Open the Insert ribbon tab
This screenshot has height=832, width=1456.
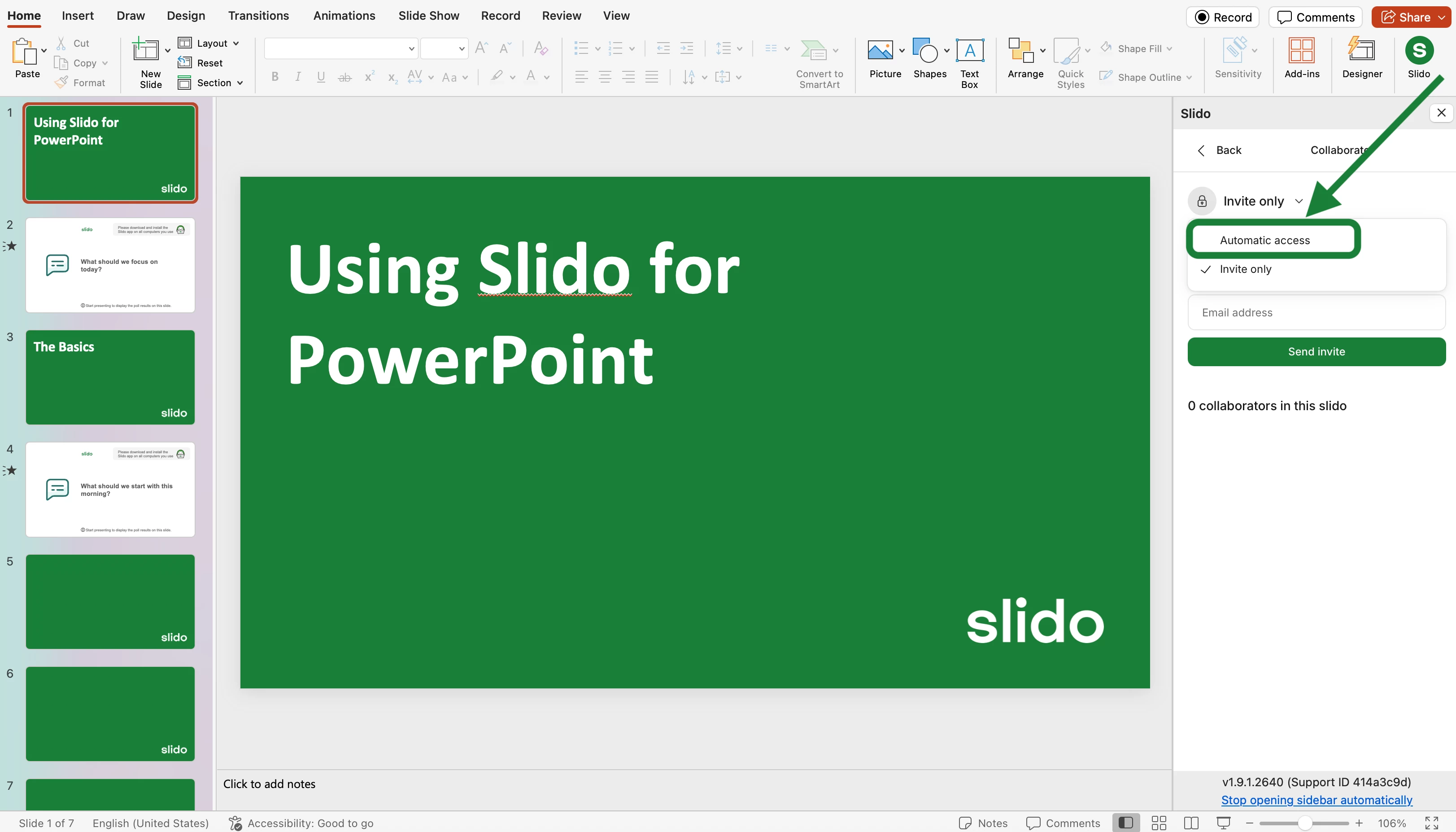(78, 16)
